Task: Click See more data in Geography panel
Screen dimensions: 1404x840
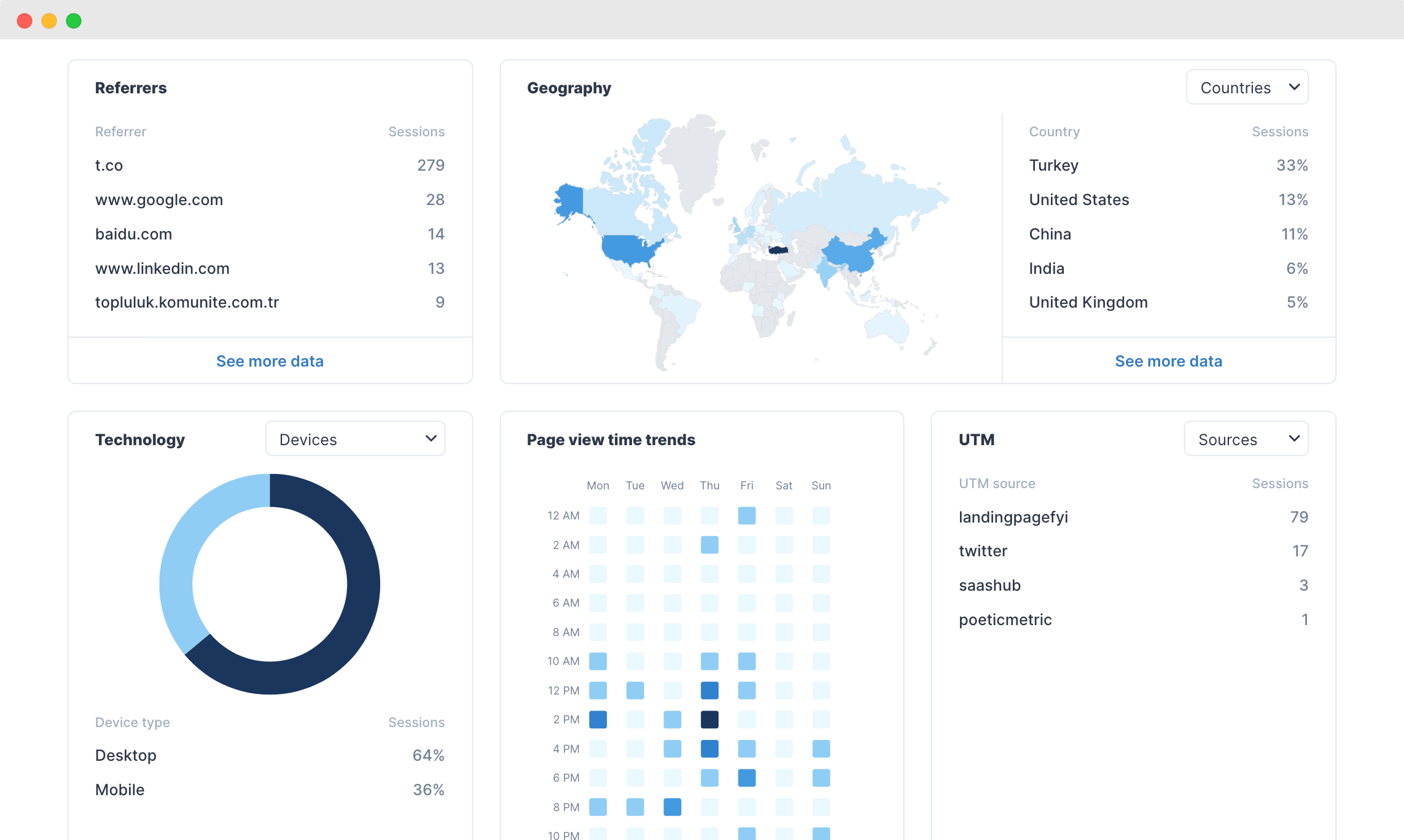Action: pos(1169,361)
